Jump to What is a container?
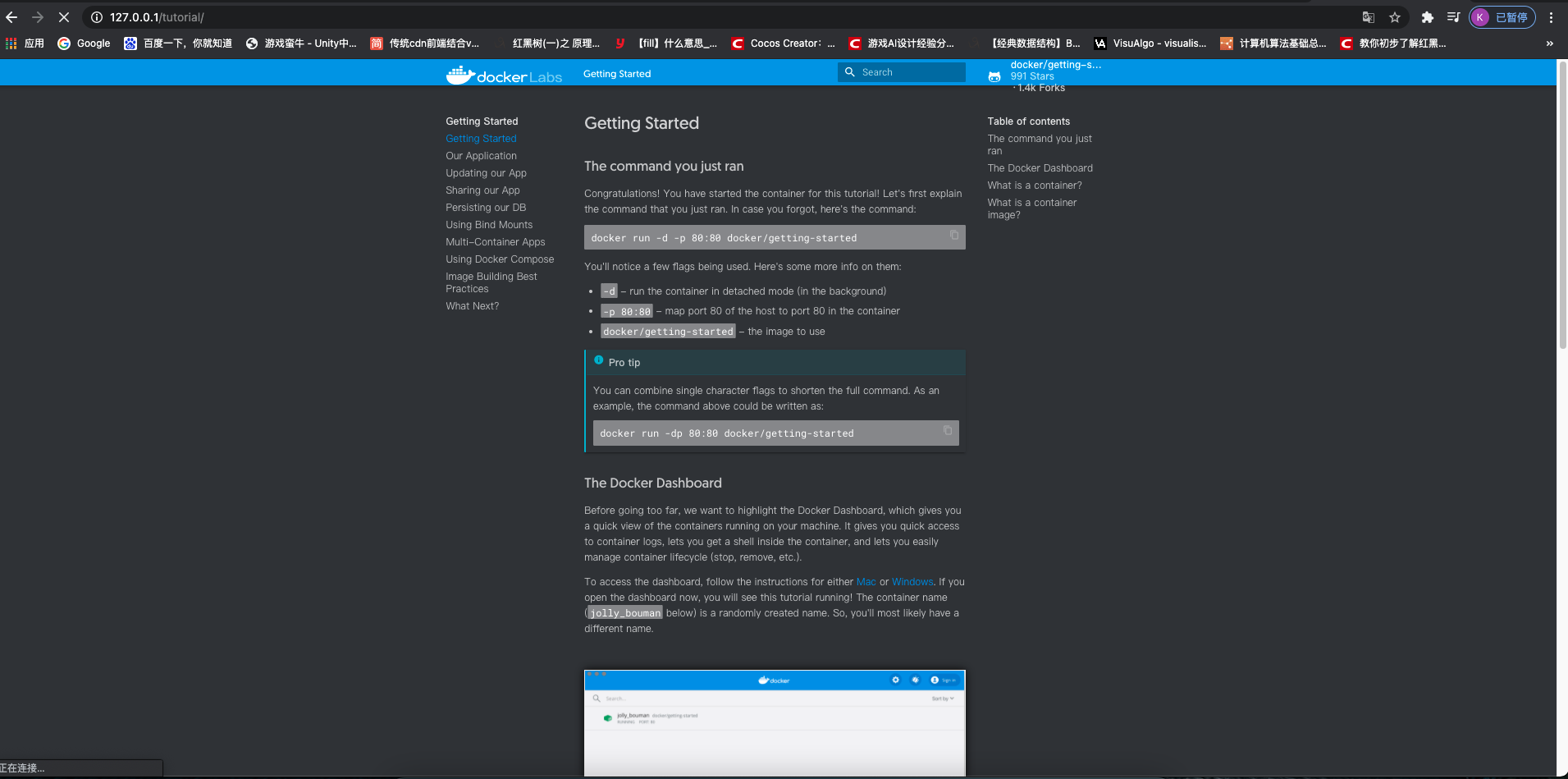This screenshot has height=779, width=1568. 1035,186
